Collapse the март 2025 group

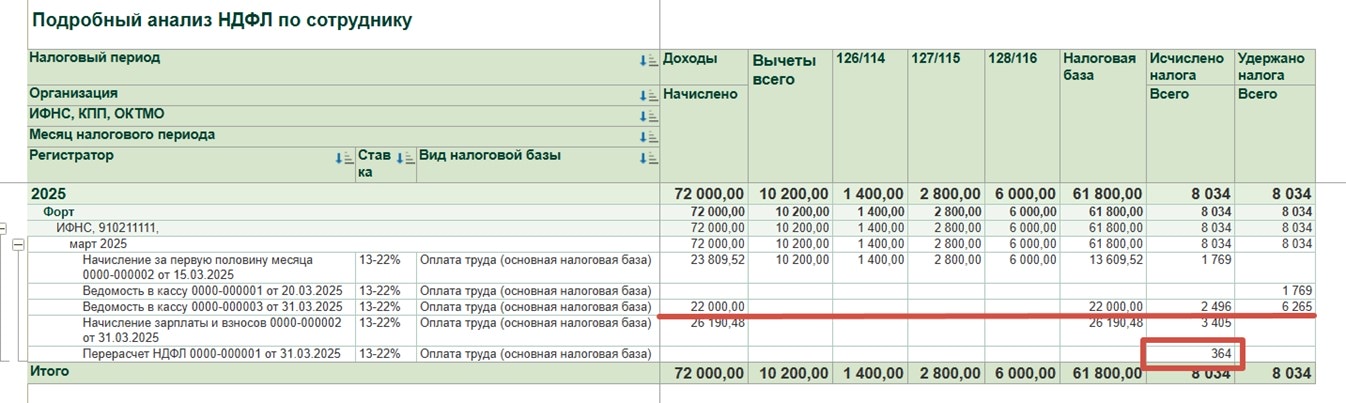click(17, 245)
